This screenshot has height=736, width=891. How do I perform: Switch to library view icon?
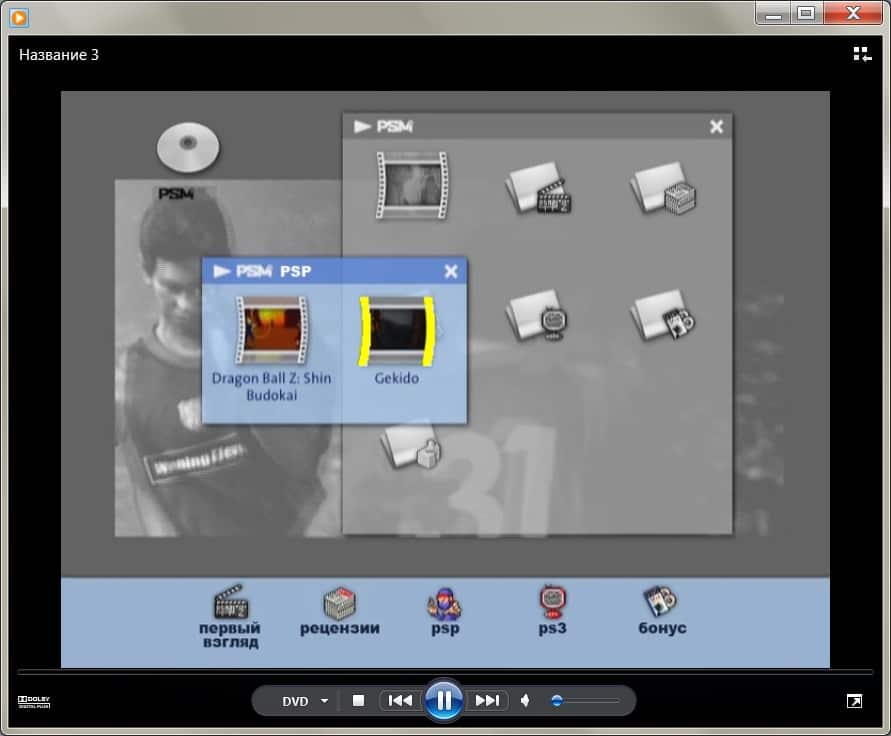point(862,54)
